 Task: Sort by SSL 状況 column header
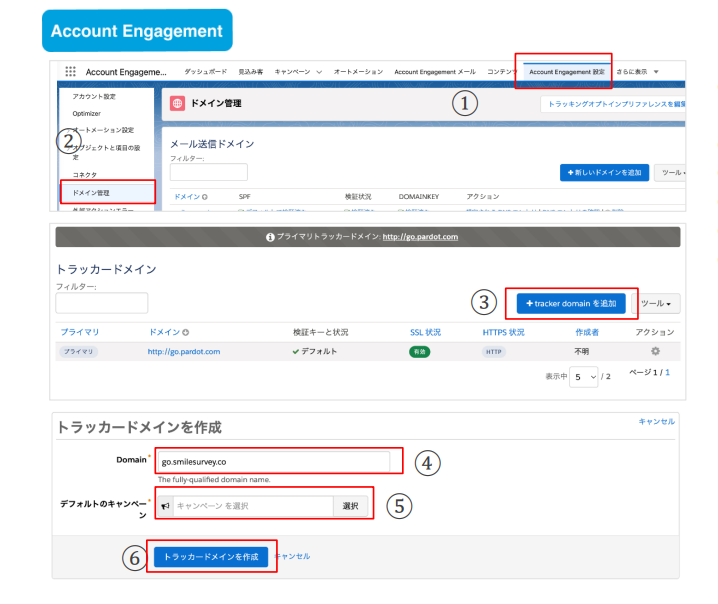[425, 332]
